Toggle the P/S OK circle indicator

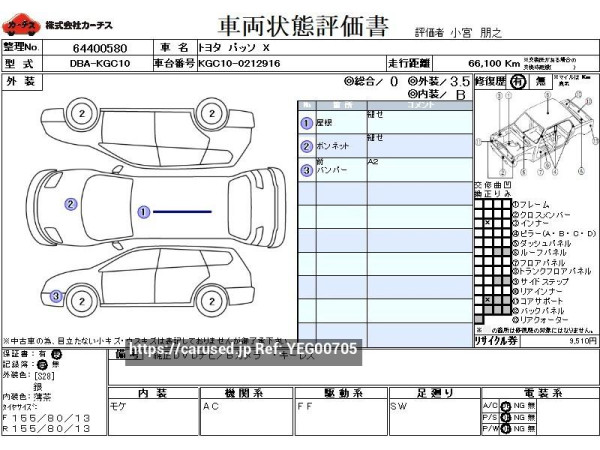click(506, 417)
